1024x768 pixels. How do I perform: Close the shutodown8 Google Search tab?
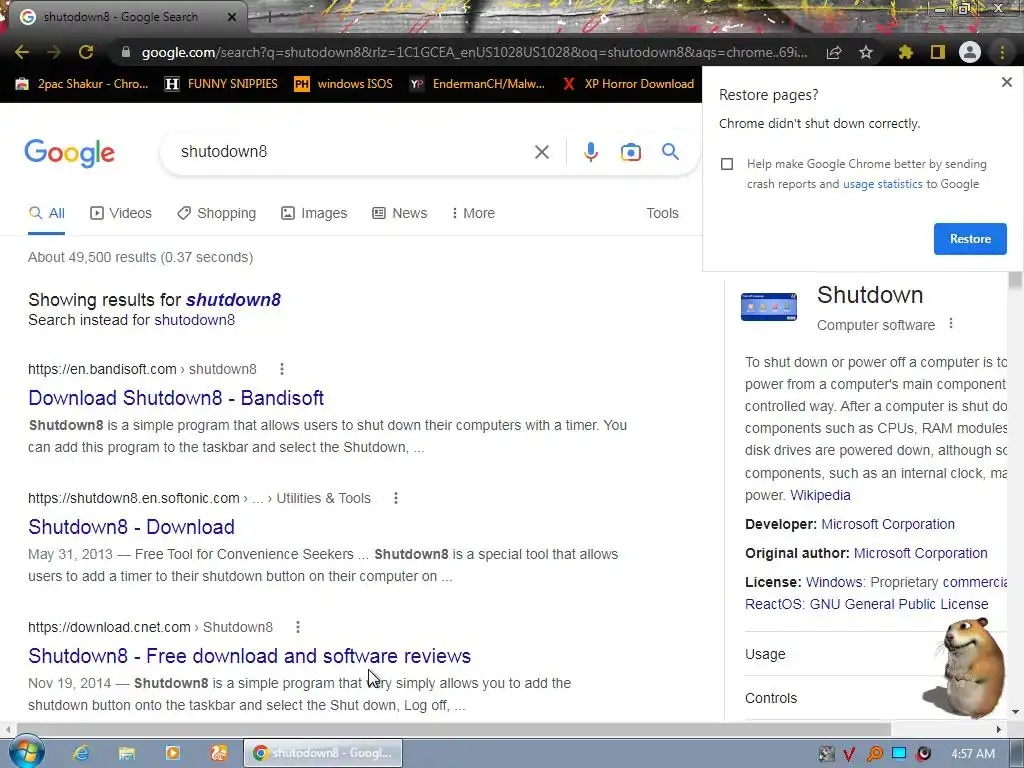(x=232, y=18)
